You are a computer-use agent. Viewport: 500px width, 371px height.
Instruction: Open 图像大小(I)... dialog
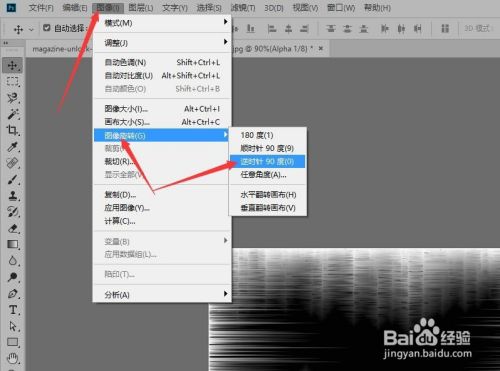162,109
